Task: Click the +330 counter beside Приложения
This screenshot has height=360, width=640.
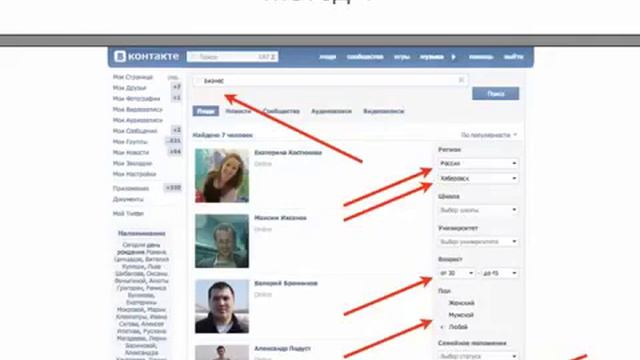Action: (x=173, y=188)
